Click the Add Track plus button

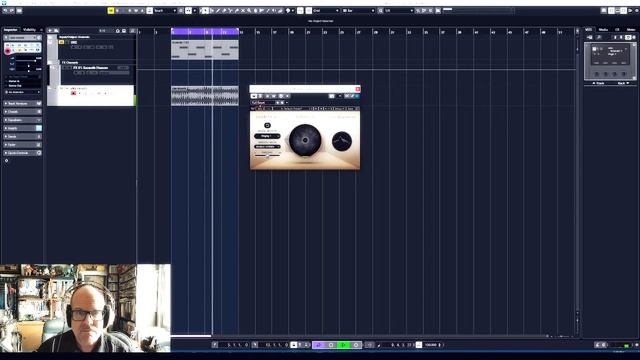[50, 31]
